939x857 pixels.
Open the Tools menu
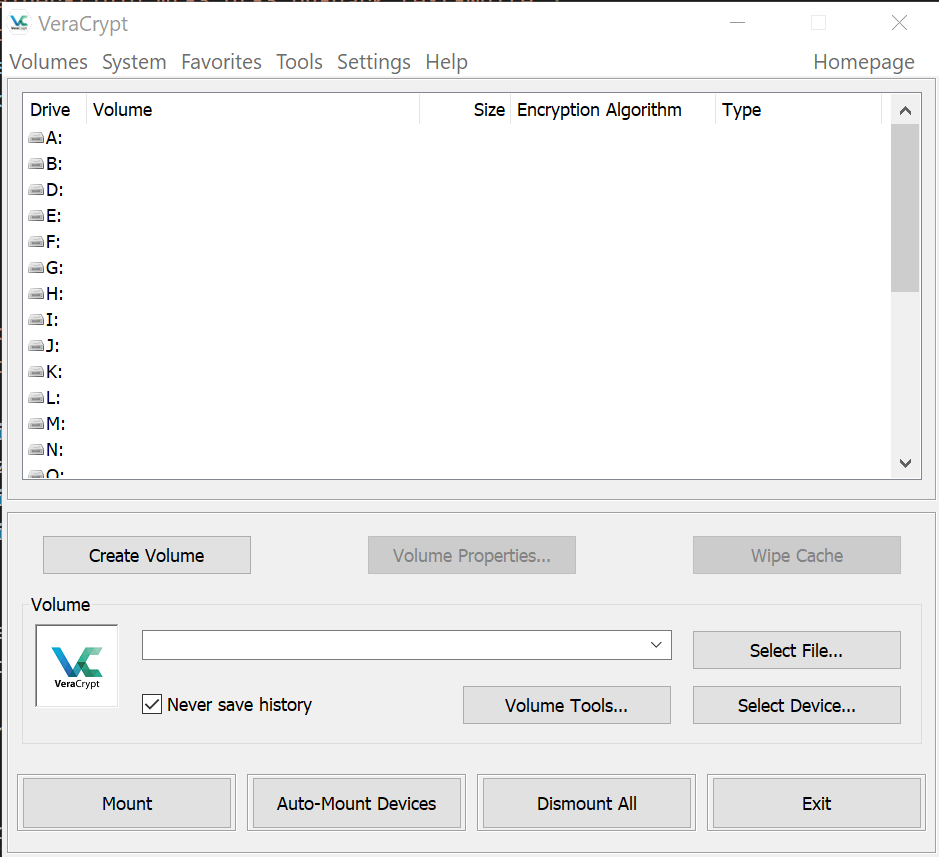299,62
